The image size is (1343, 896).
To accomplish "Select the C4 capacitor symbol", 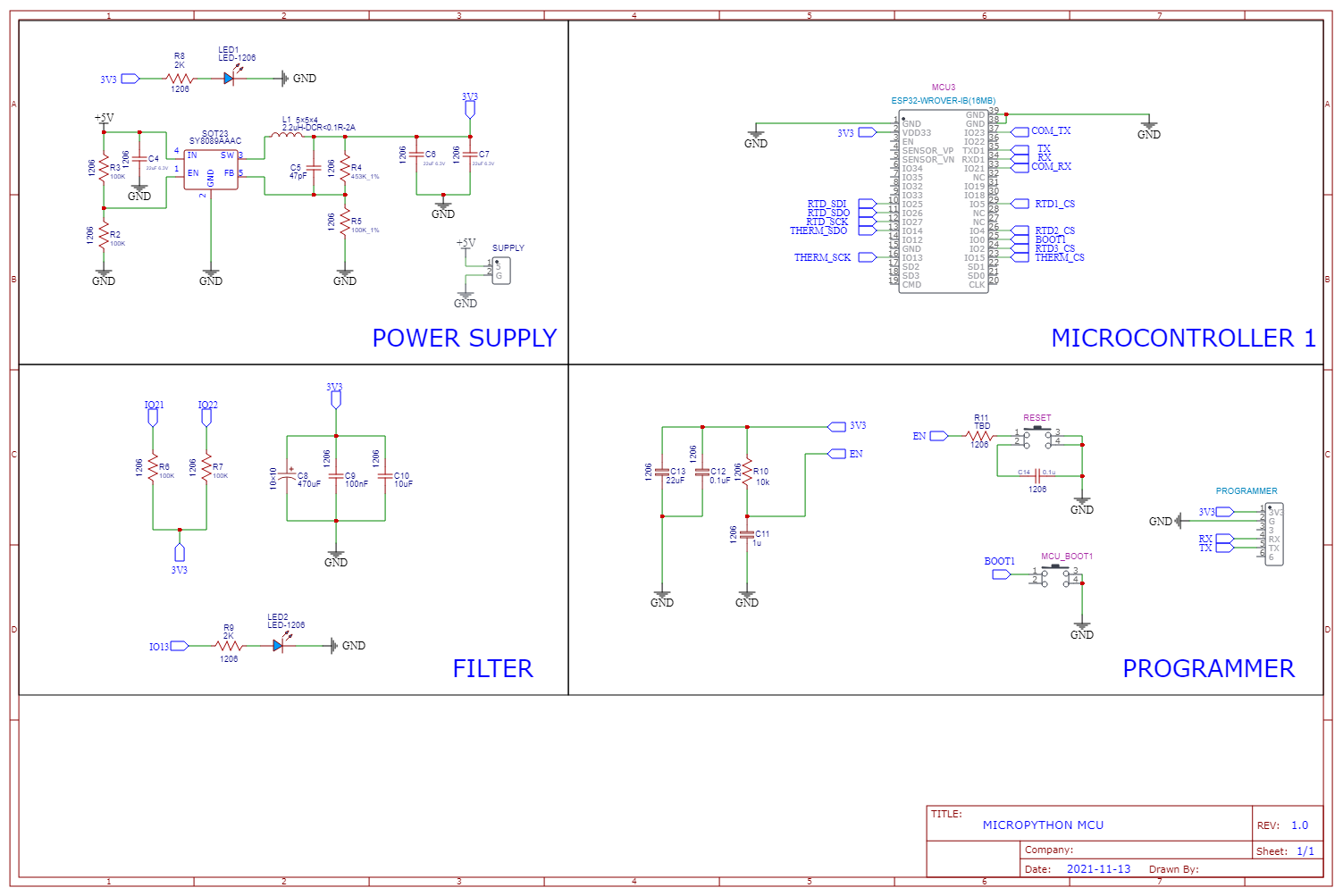I will 139,159.
